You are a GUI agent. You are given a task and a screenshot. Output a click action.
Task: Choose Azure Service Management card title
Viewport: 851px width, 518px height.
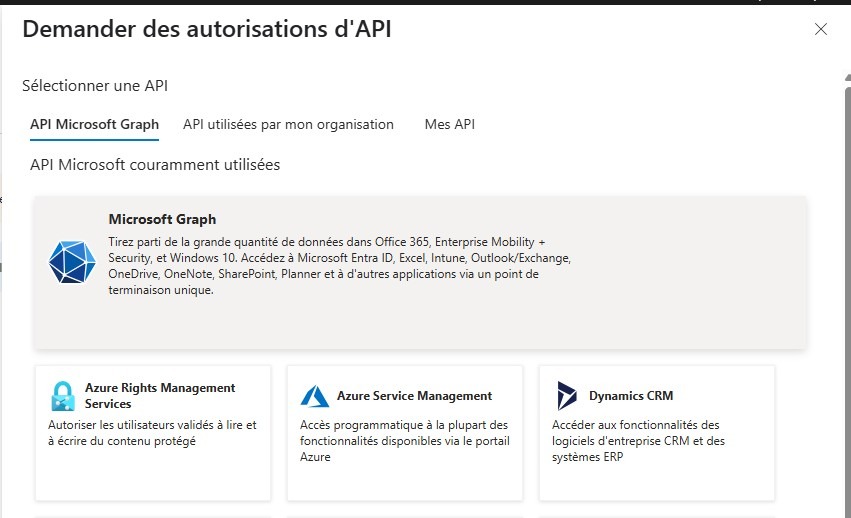pyautogui.click(x=415, y=396)
